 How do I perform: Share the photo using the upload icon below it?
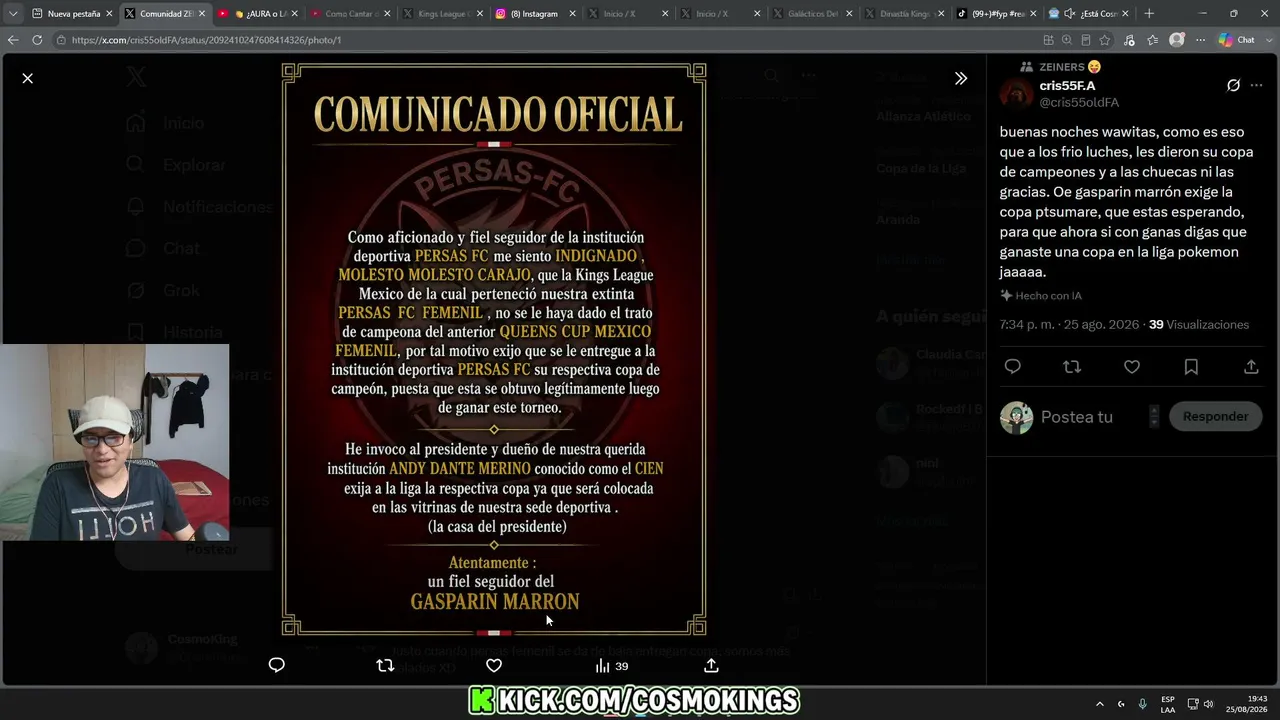(711, 665)
